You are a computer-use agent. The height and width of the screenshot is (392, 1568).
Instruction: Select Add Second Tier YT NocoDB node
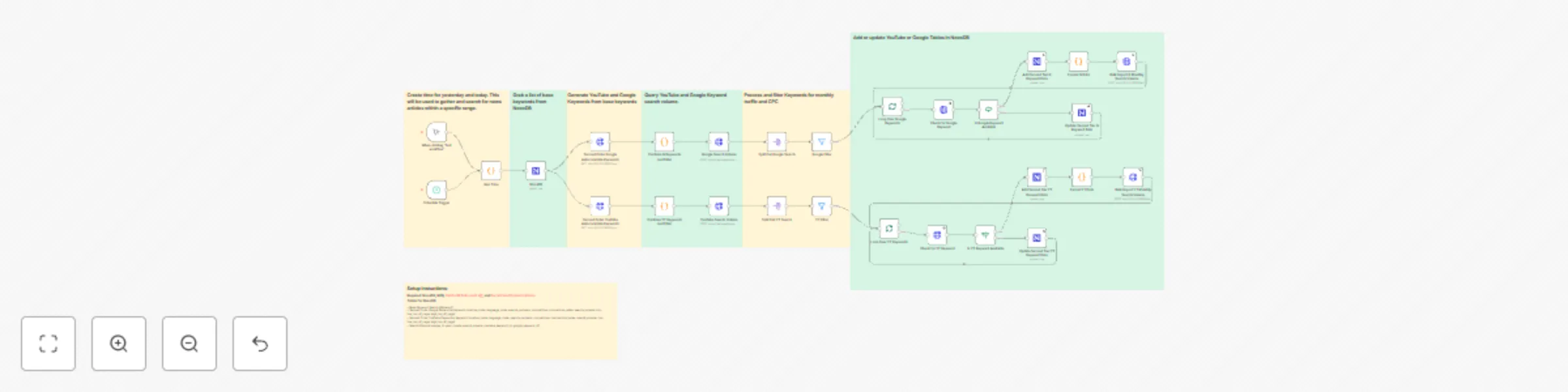click(1036, 177)
